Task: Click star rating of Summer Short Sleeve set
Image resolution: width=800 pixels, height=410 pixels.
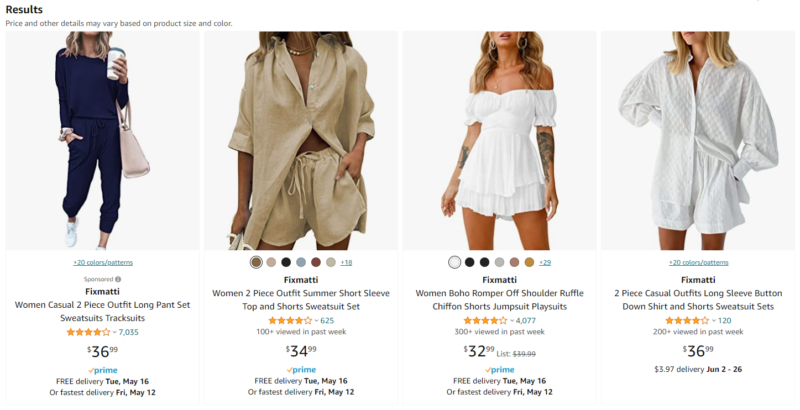Action: (x=289, y=320)
